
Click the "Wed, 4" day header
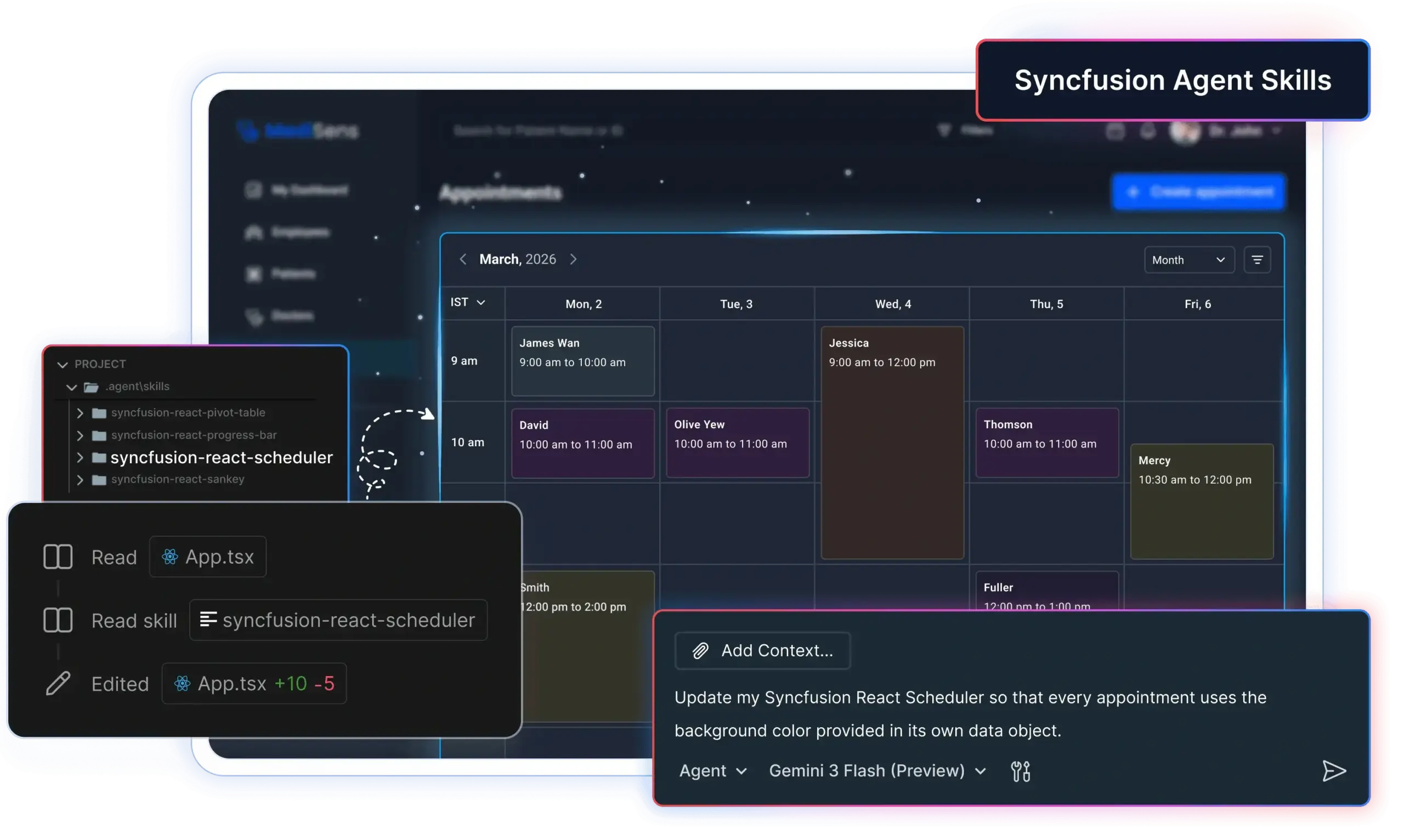click(x=893, y=304)
